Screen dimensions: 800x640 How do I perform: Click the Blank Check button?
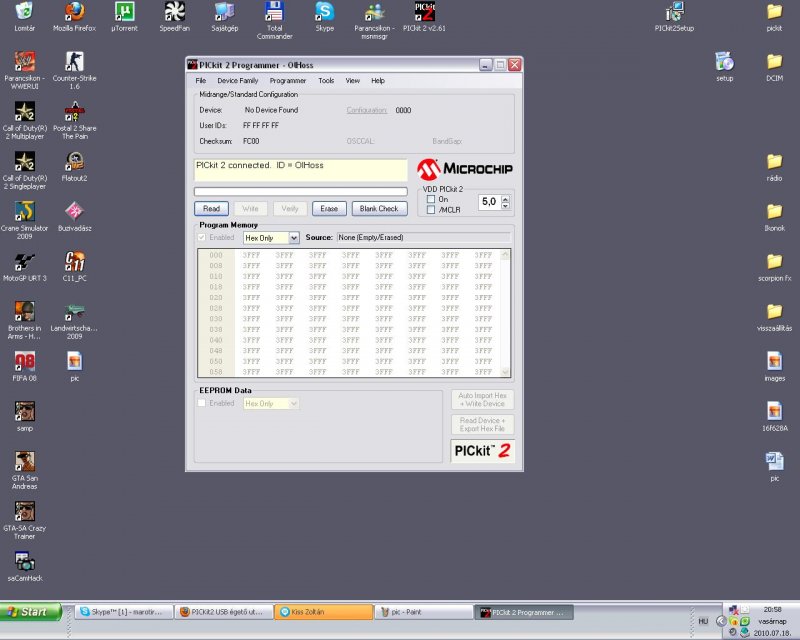[379, 209]
